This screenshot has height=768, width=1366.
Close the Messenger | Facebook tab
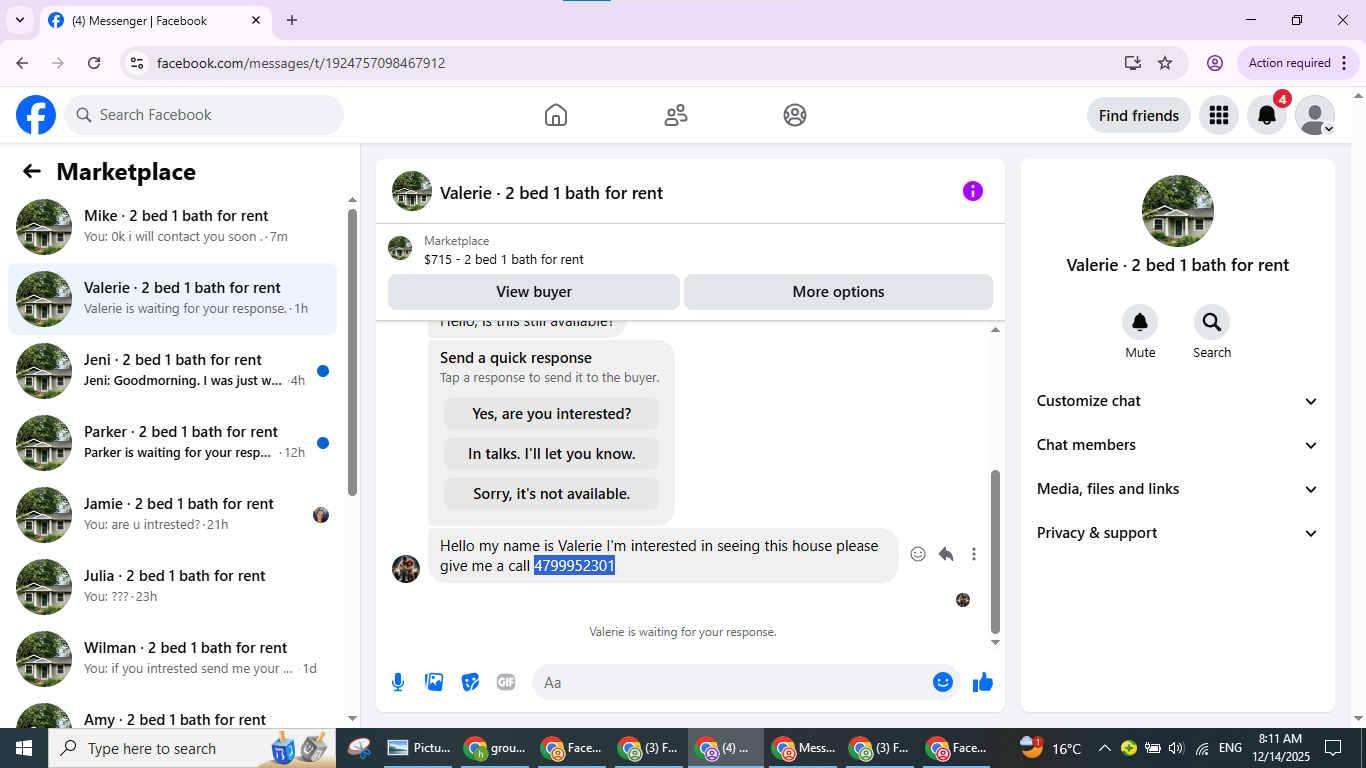coord(256,20)
